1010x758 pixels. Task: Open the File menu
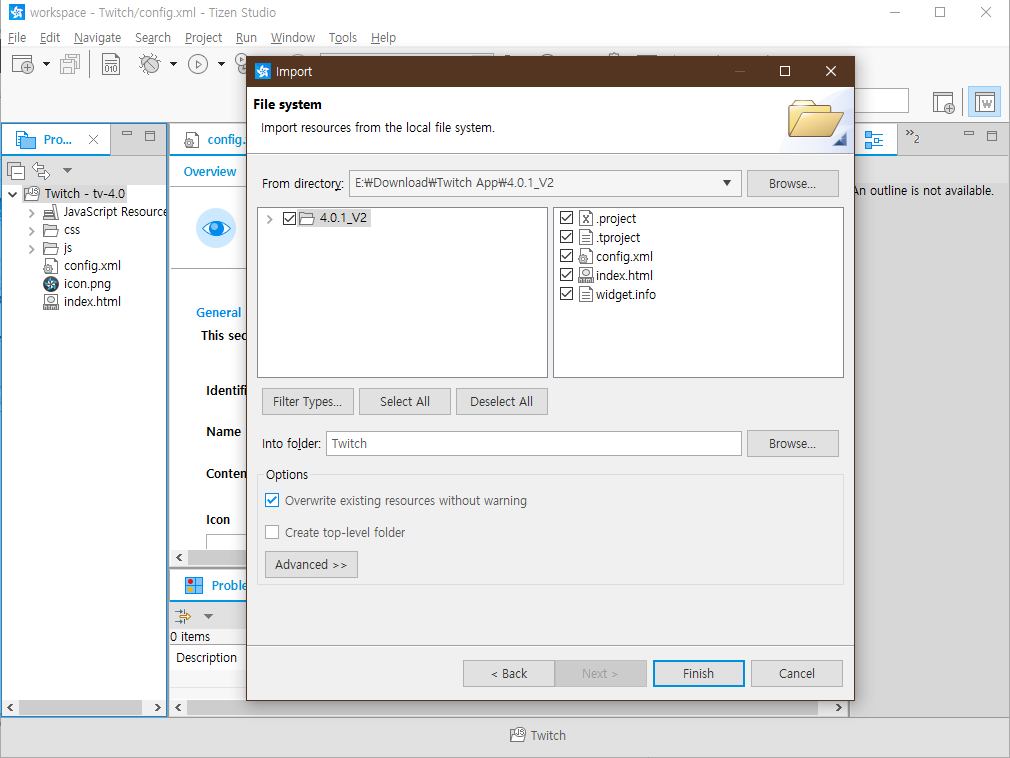[17, 37]
